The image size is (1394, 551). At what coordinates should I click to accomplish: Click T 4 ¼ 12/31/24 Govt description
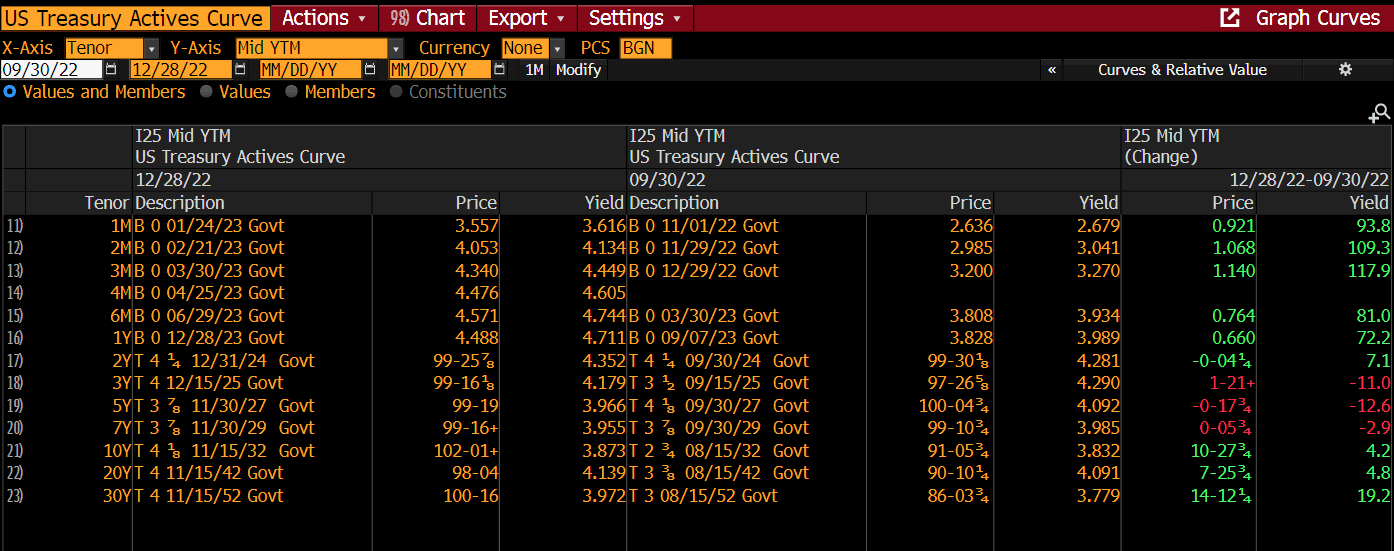pyautogui.click(x=225, y=361)
